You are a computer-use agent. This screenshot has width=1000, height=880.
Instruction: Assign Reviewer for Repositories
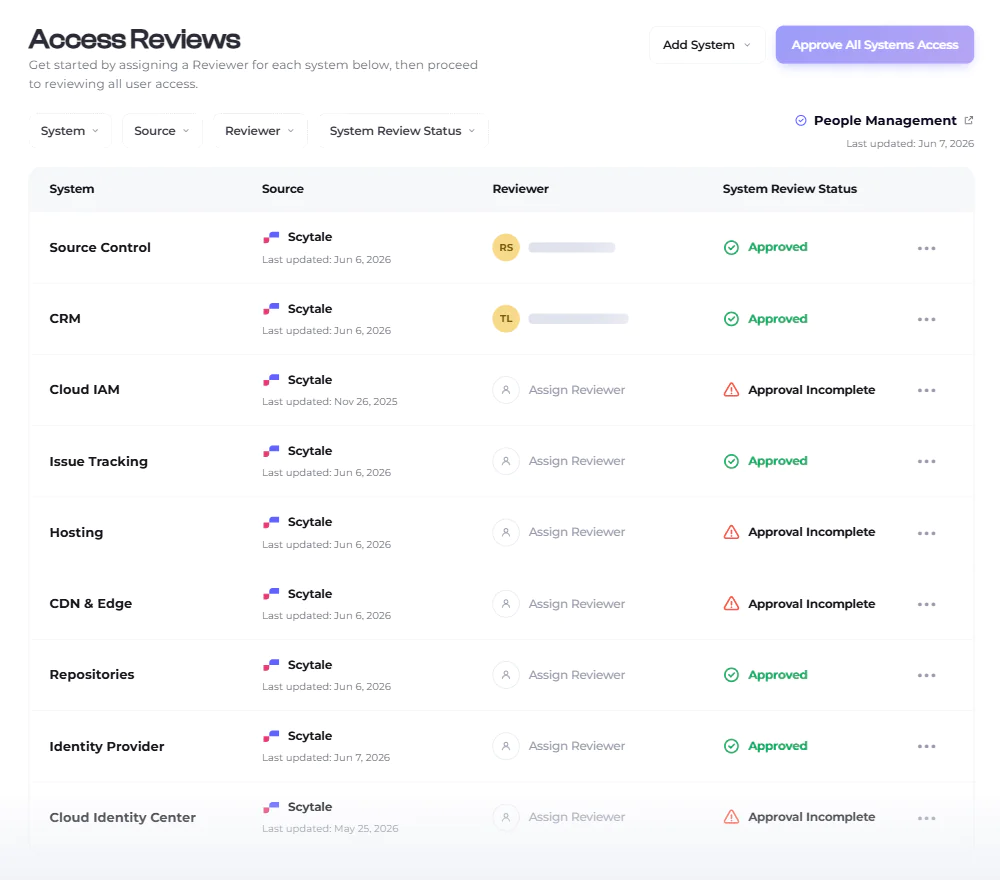(x=577, y=675)
